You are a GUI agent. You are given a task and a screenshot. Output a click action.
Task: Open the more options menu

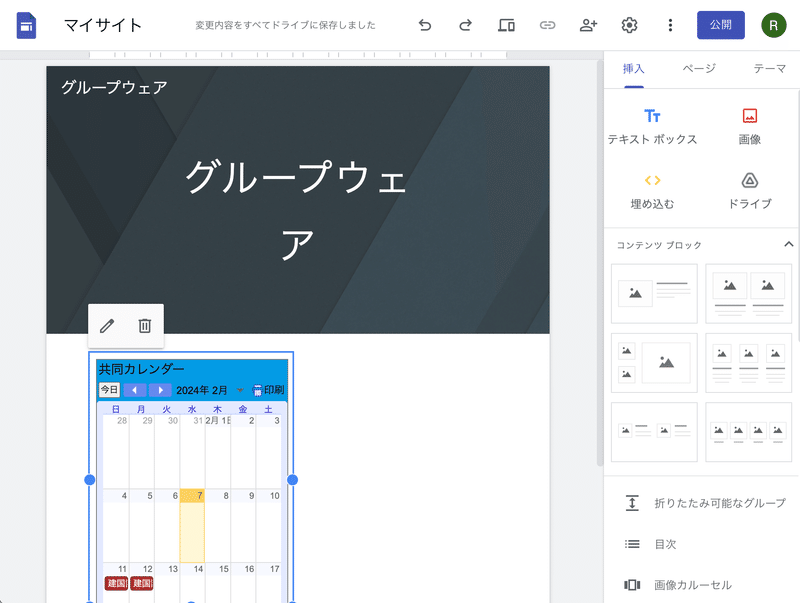click(x=670, y=25)
